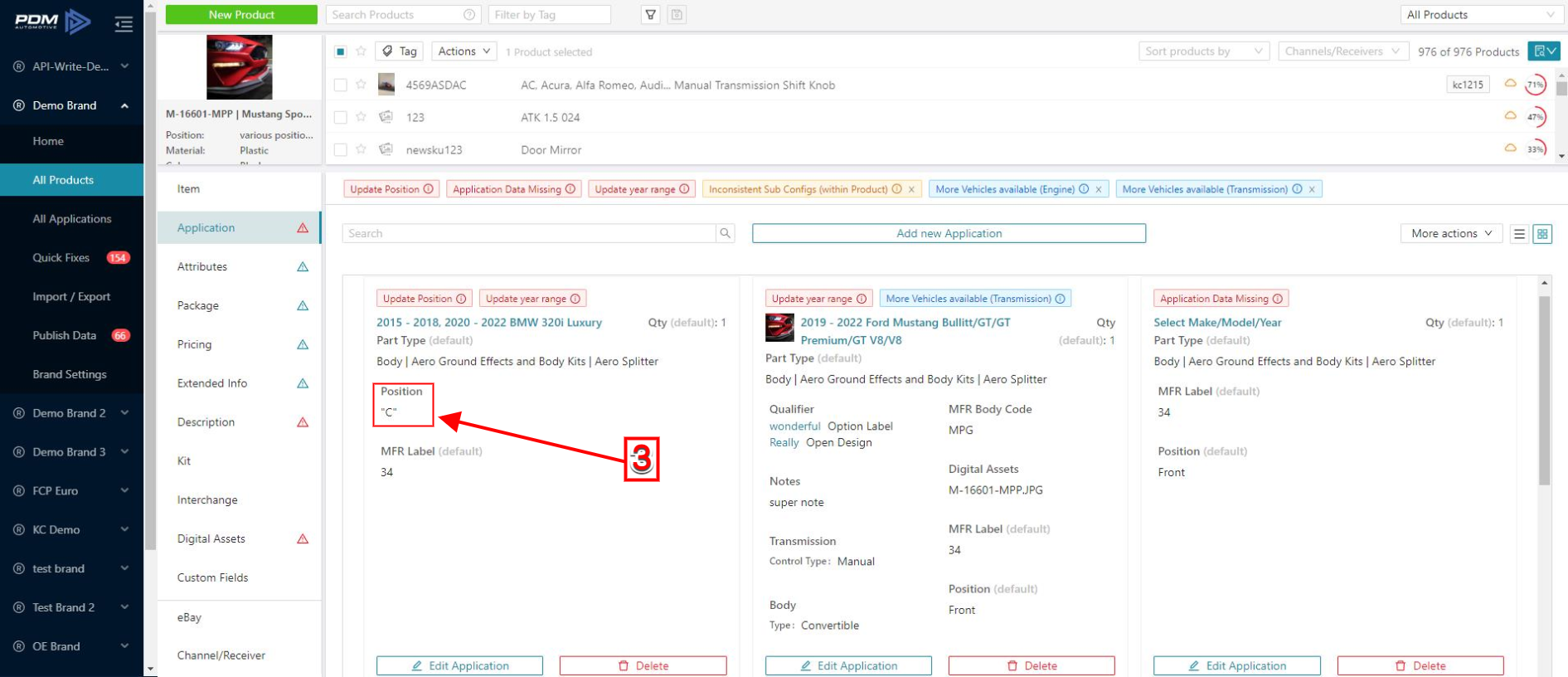Open More actions dropdown
The image size is (1568, 677).
pos(1451,234)
